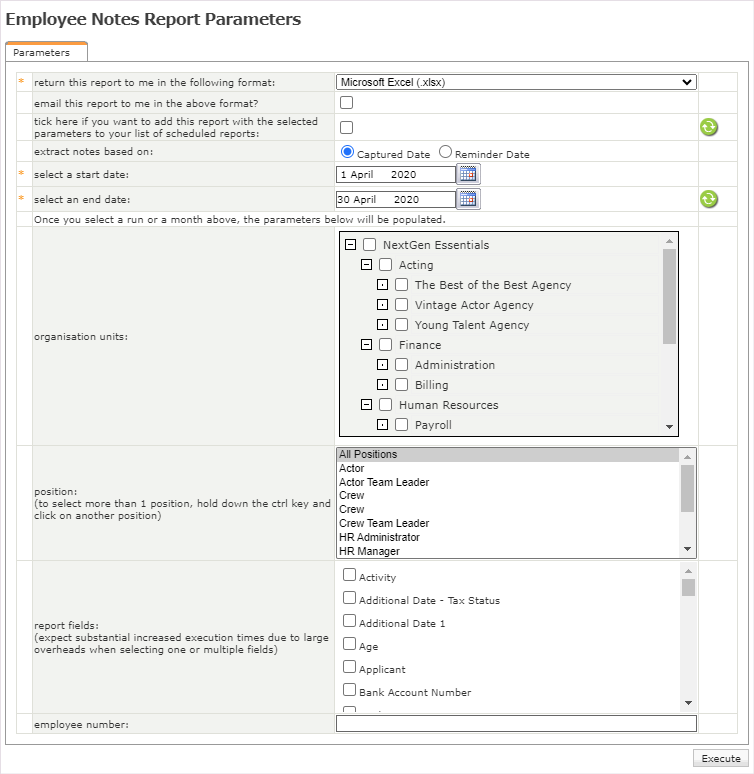Collapse the Acting organisation unit node

[x=366, y=265]
